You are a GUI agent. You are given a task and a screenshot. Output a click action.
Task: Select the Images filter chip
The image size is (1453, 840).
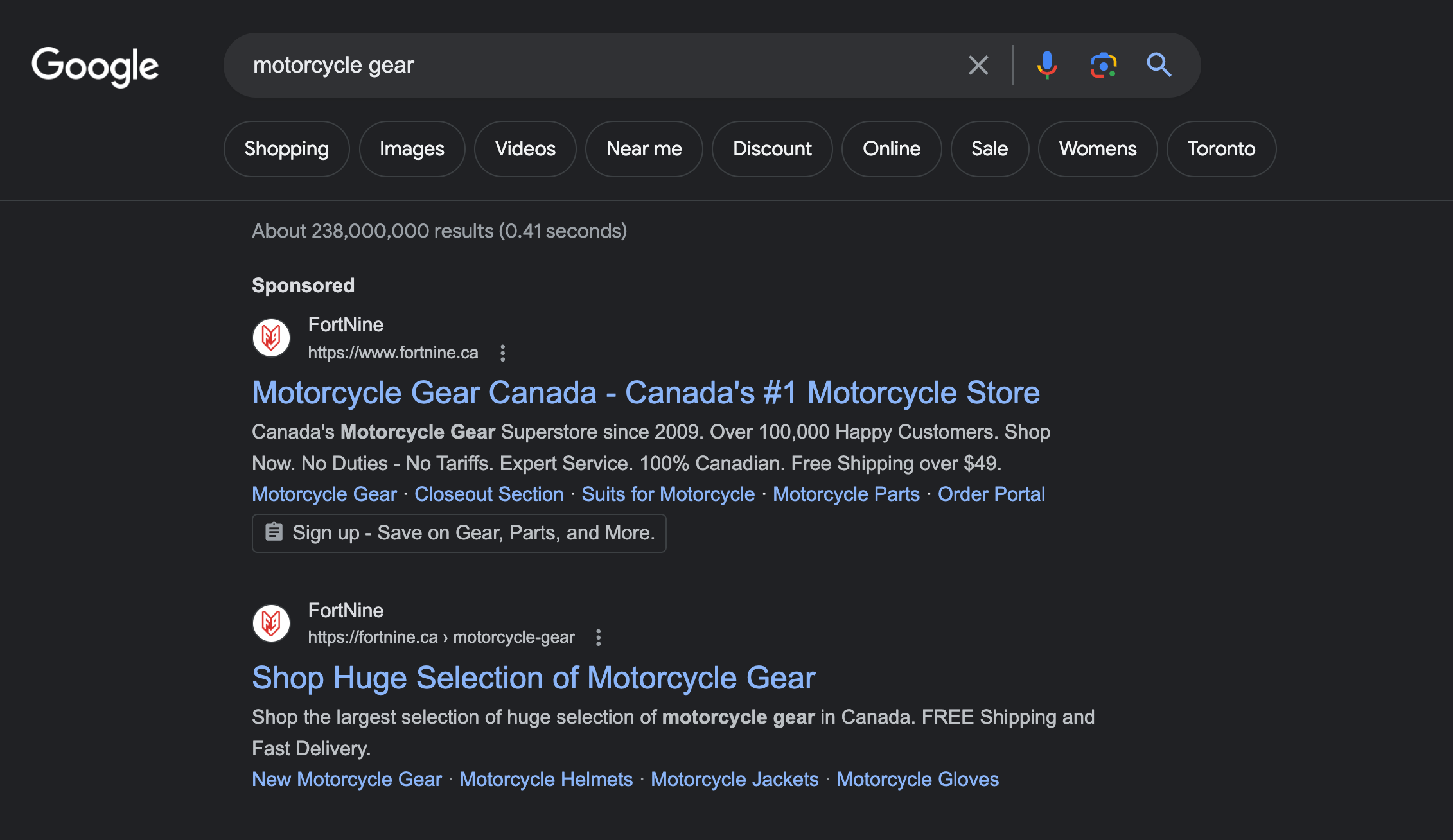(412, 149)
